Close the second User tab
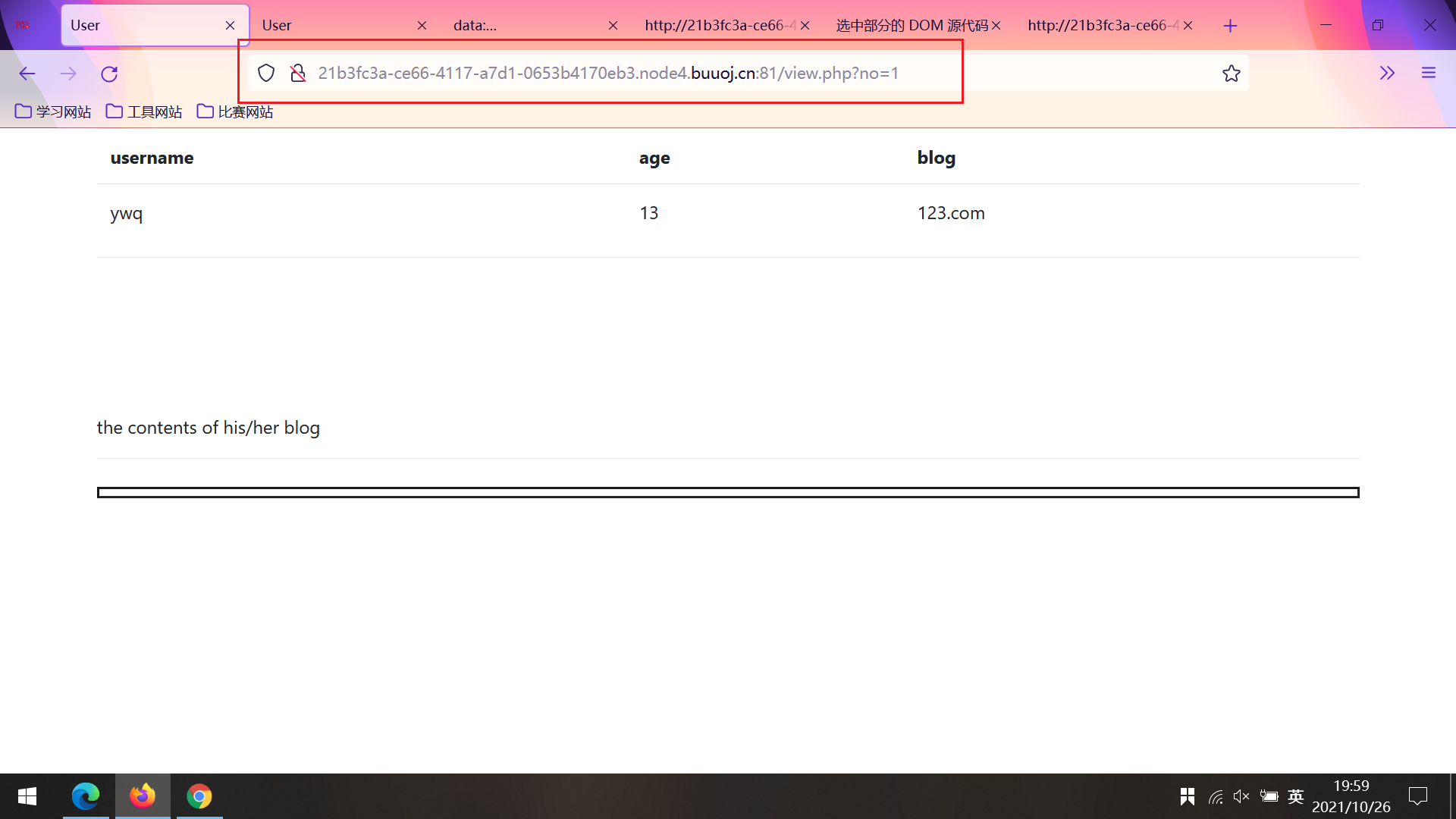This screenshot has width=1456, height=819. 422,26
